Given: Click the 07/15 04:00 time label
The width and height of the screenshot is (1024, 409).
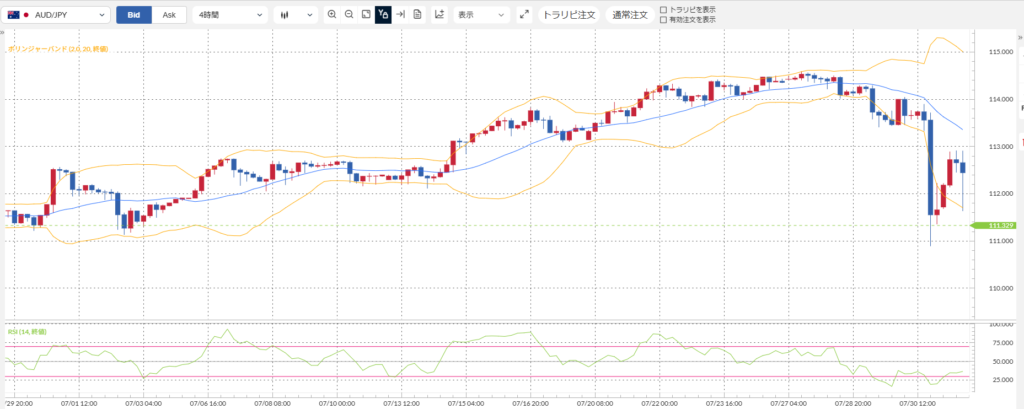Looking at the screenshot, I should [466, 404].
